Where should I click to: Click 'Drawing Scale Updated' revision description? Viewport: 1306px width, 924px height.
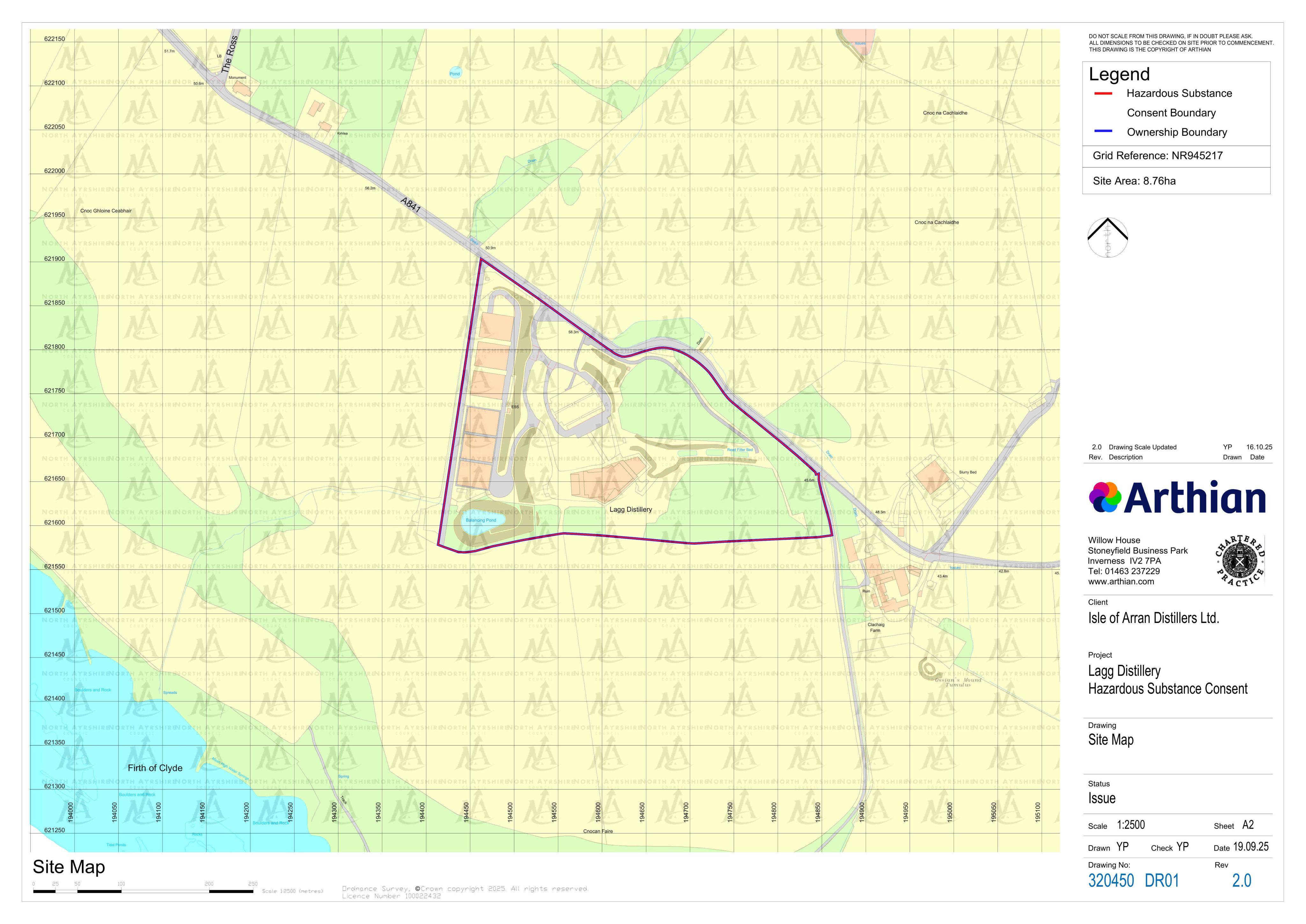(1142, 447)
